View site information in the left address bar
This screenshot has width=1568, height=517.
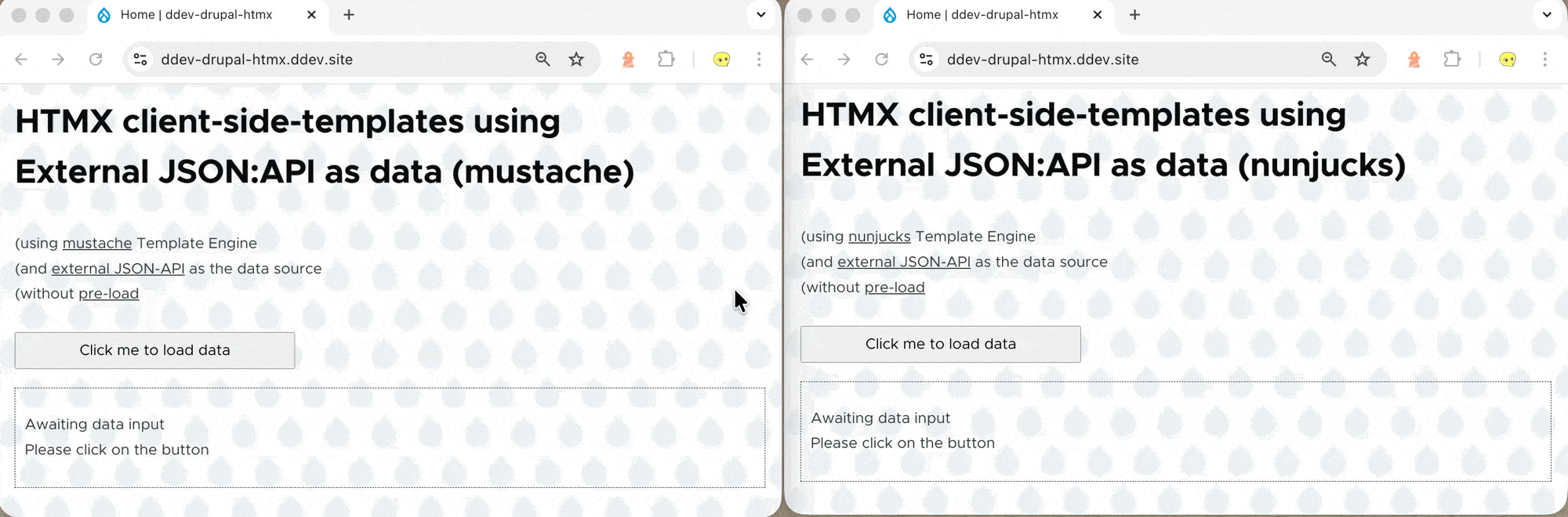(x=141, y=60)
